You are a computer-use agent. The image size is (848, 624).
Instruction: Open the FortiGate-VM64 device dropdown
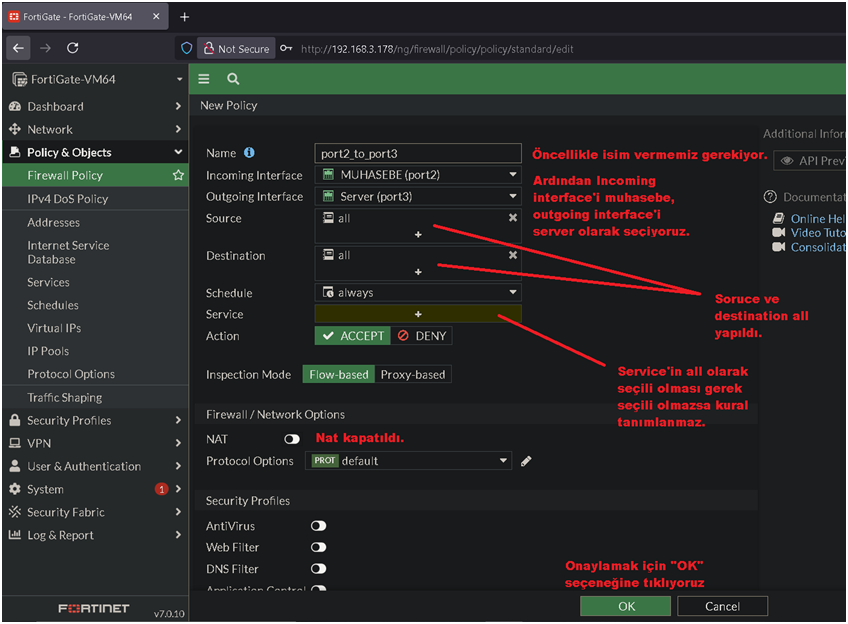[179, 79]
